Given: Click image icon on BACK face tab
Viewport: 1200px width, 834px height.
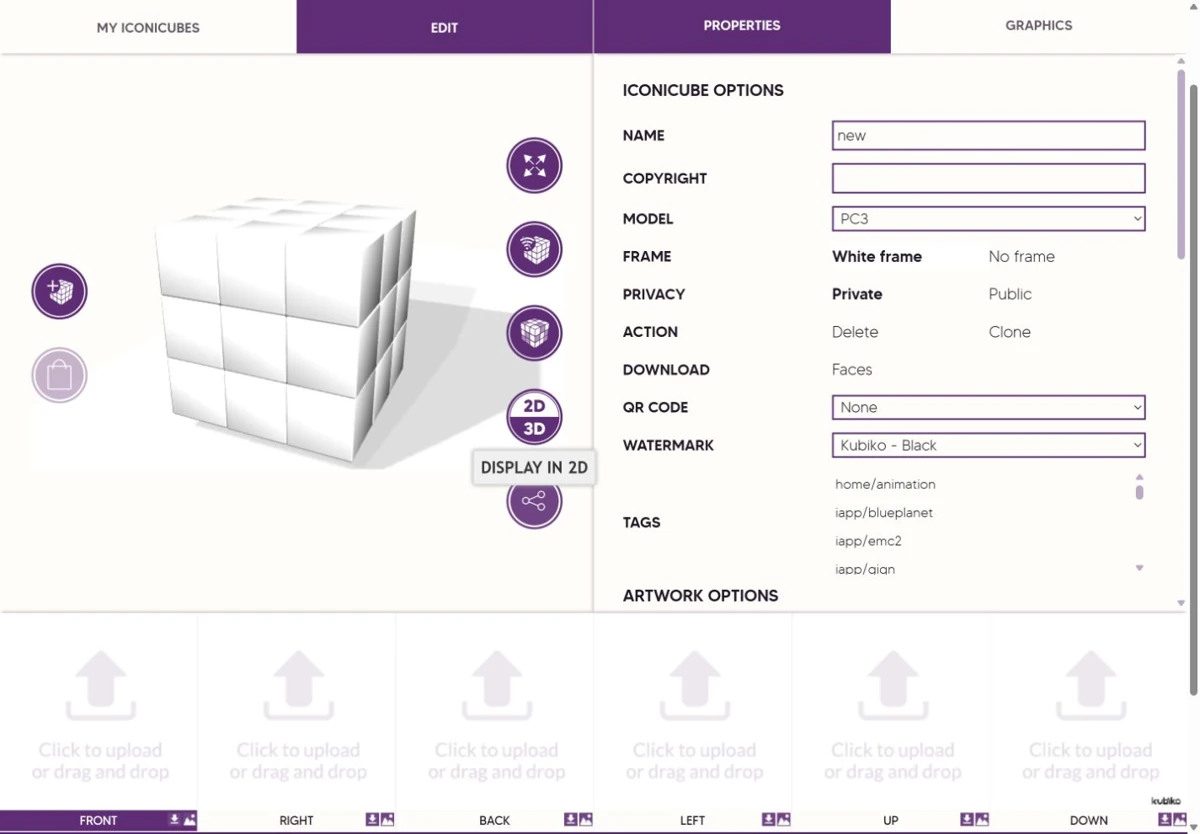Looking at the screenshot, I should [x=586, y=820].
